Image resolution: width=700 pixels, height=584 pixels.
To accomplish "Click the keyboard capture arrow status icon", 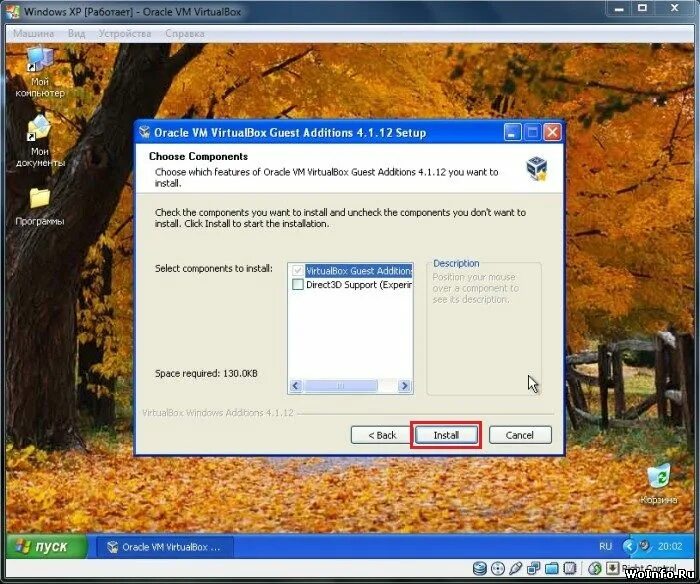I will (x=612, y=568).
